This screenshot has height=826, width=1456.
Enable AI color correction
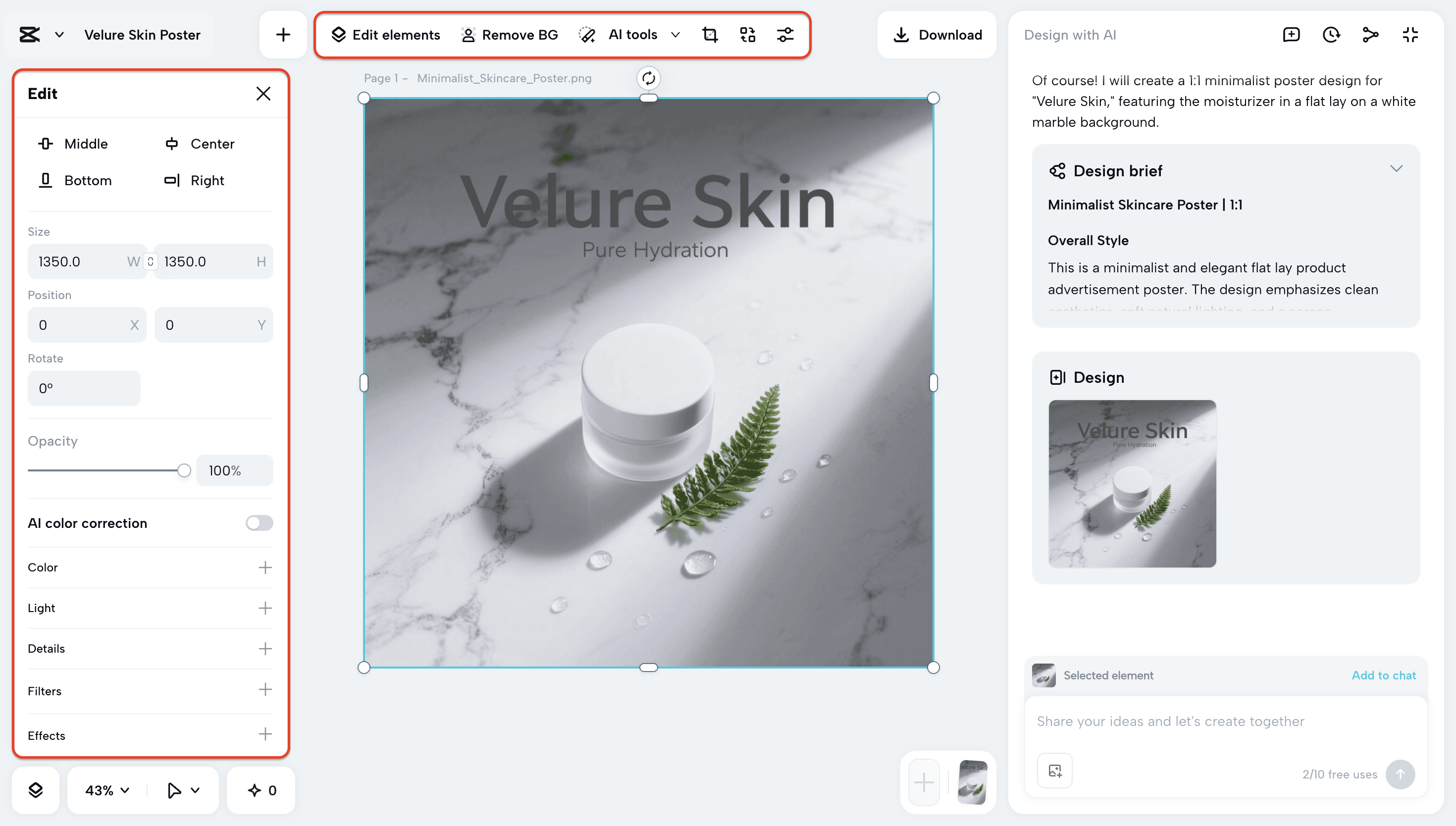click(x=259, y=523)
